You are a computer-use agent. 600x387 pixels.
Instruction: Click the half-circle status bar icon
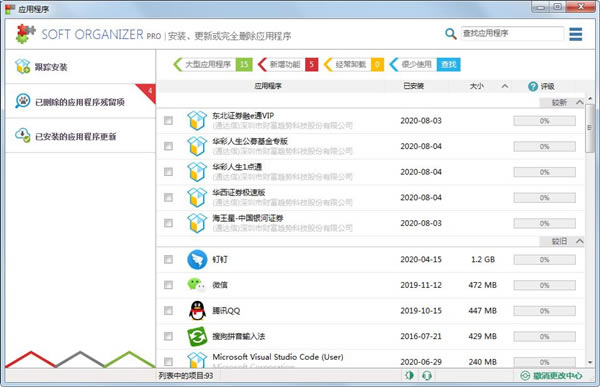pyautogui.click(x=409, y=376)
